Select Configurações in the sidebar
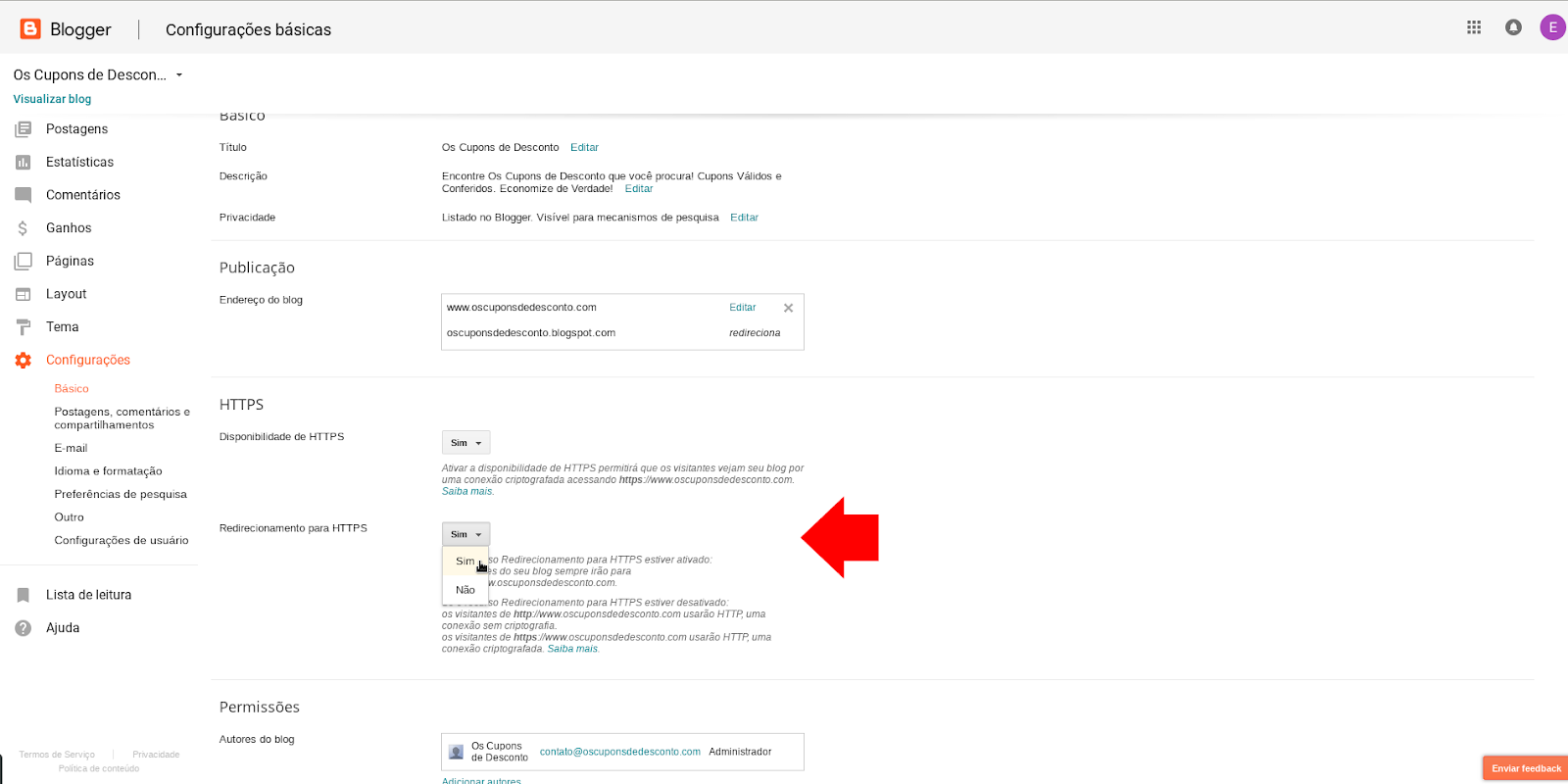 88,361
